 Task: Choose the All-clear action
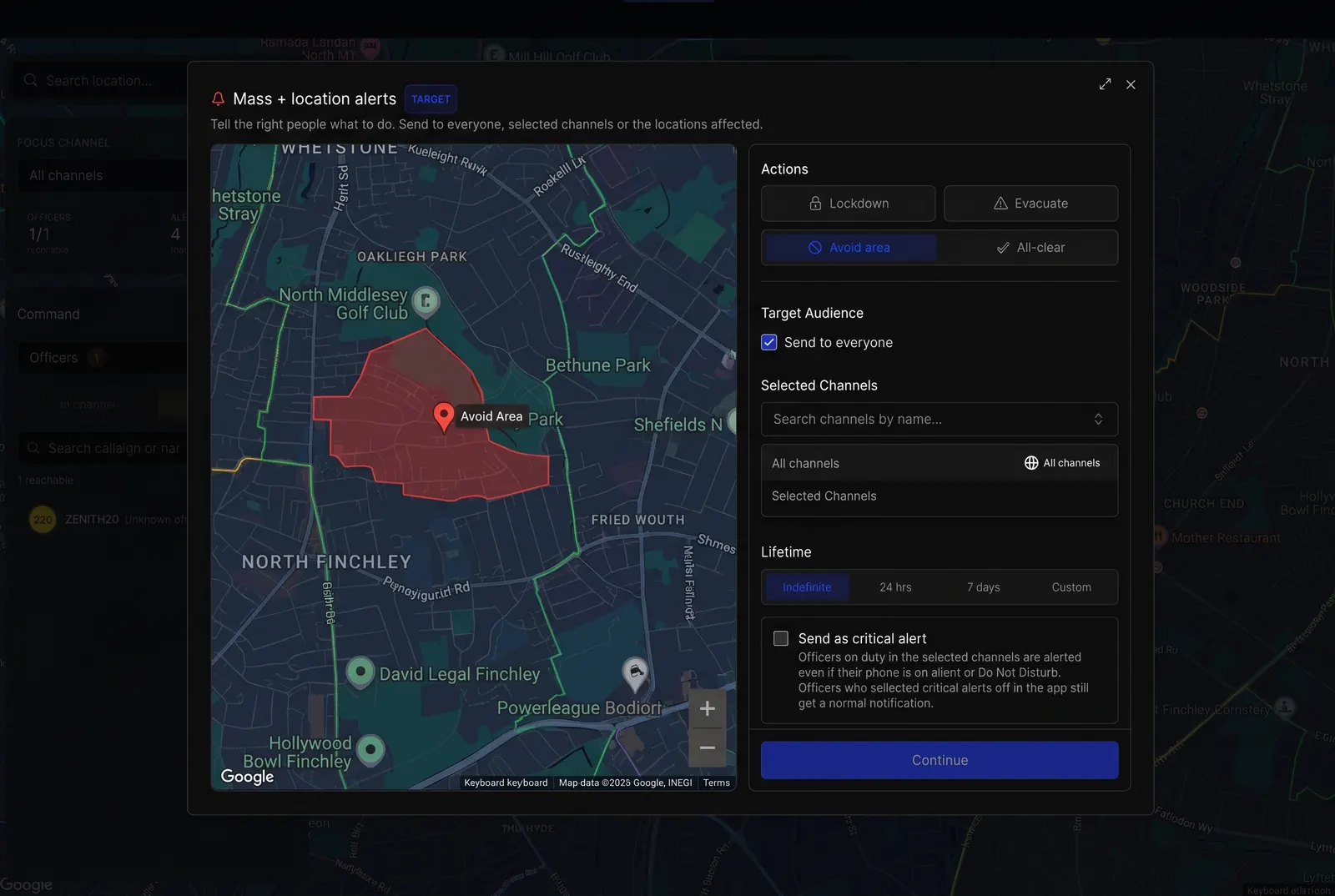point(1030,248)
